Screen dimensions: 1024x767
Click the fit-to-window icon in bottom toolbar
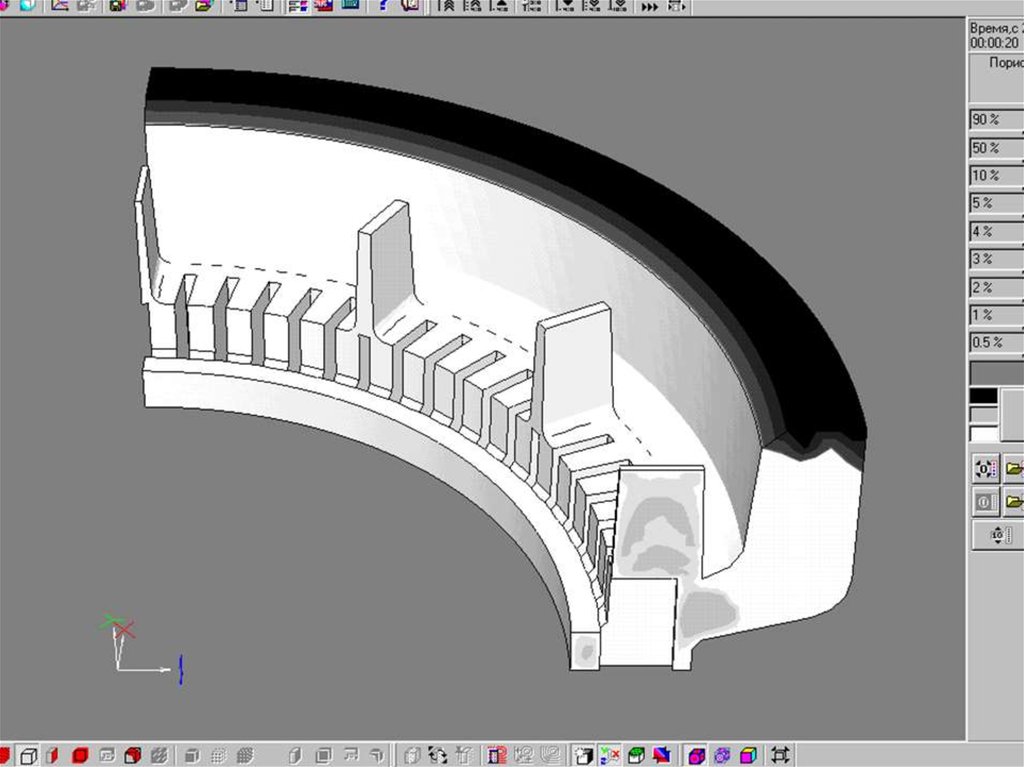pyautogui.click(x=781, y=755)
